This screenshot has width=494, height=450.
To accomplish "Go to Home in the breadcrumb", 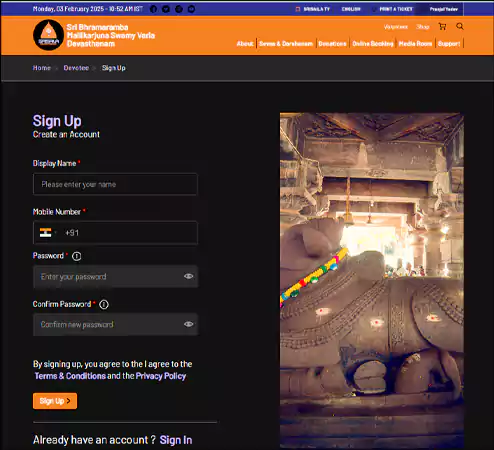I will 42,68.
